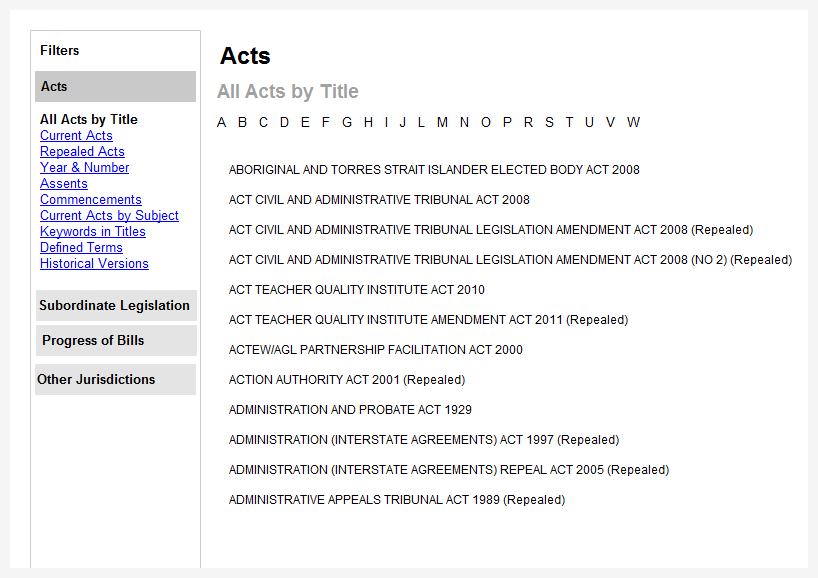View the Historical Versions list
This screenshot has height=578, width=818.
pyautogui.click(x=94, y=264)
